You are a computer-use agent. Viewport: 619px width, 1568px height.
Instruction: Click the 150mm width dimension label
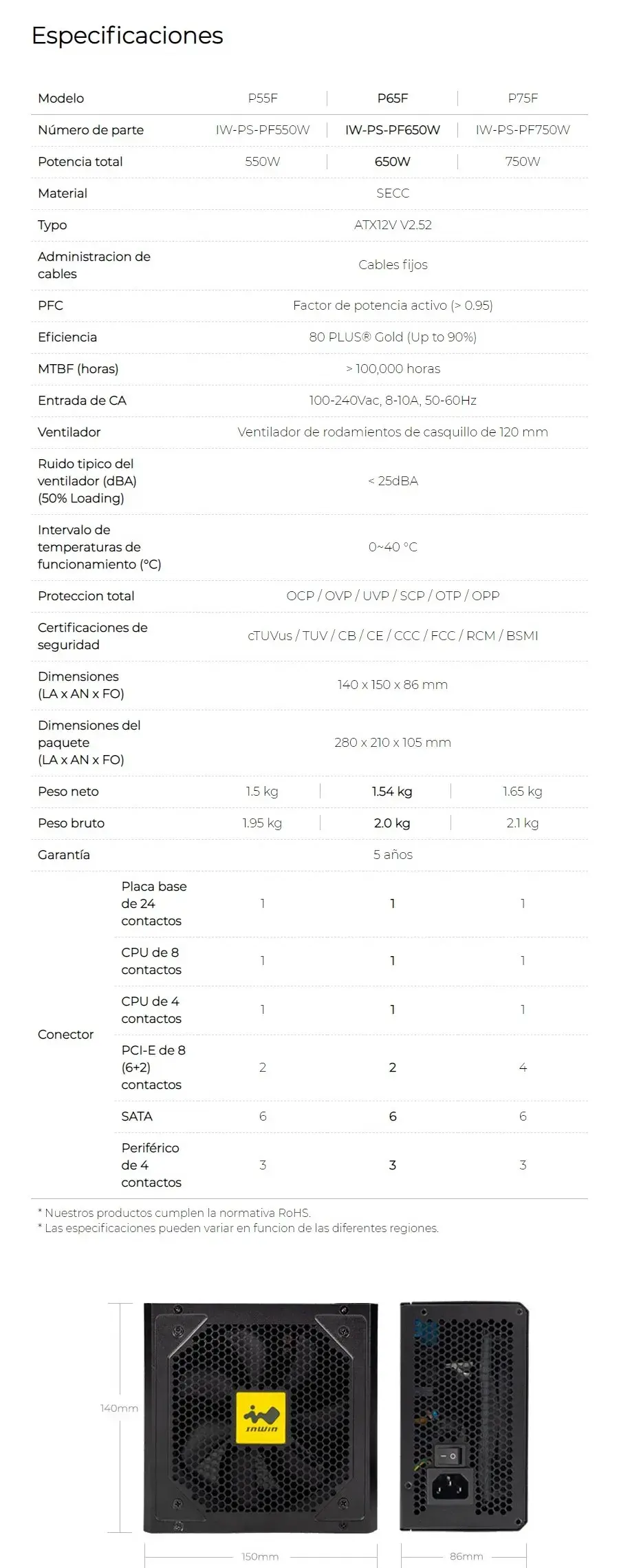(260, 1556)
